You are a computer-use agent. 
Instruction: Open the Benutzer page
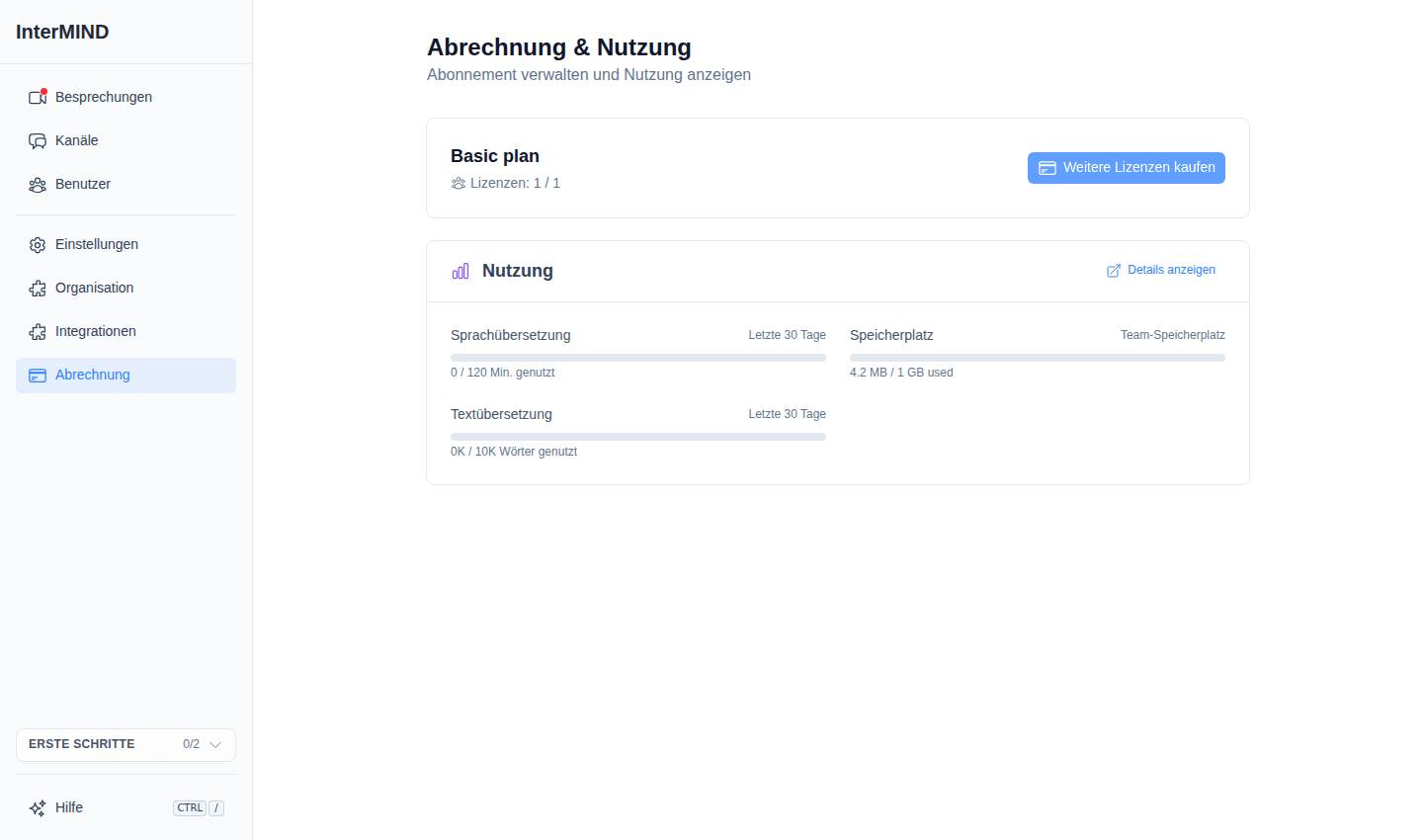pyautogui.click(x=126, y=184)
